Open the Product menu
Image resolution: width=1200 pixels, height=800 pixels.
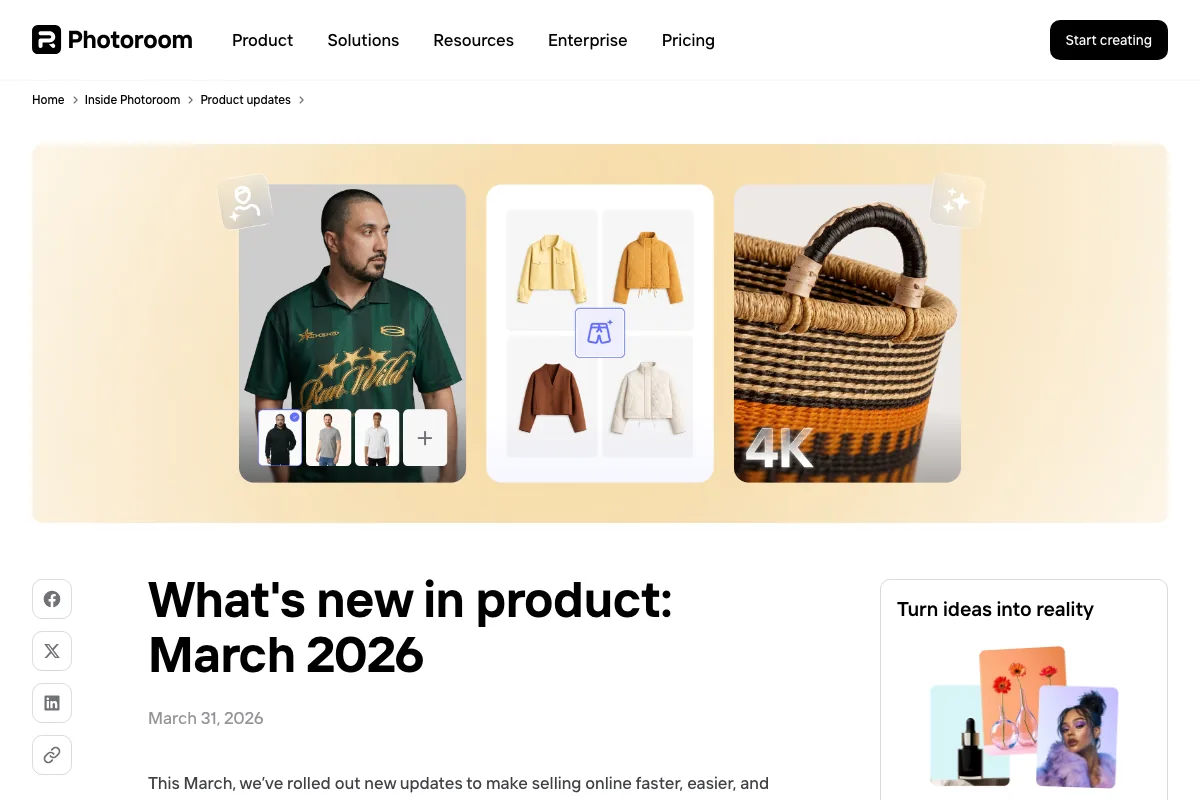coord(262,40)
